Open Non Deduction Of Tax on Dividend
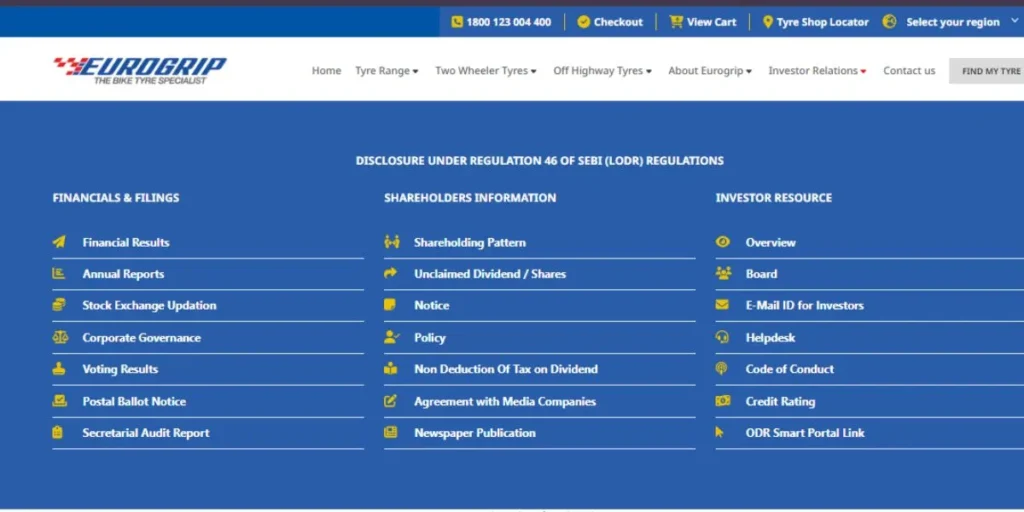Viewport: 1024px width, 512px height. pyautogui.click(x=505, y=369)
